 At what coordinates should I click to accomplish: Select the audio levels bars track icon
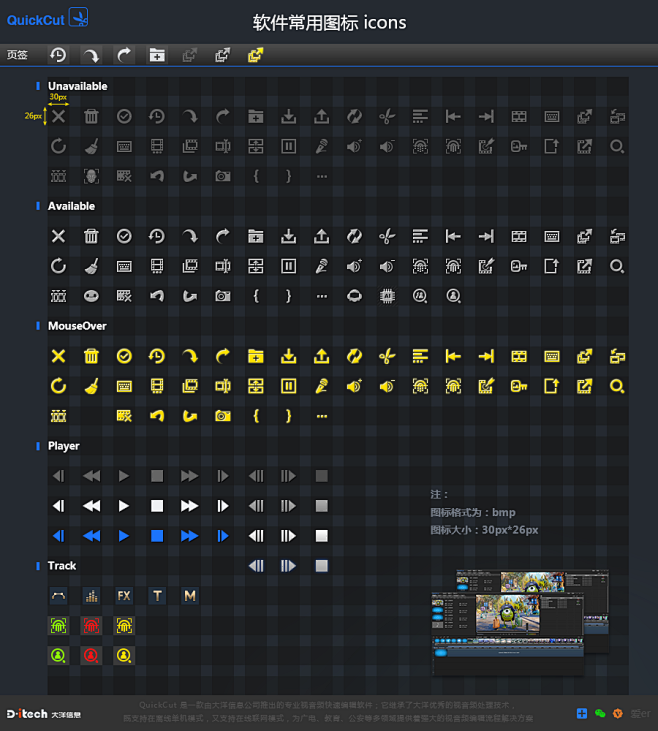tap(91, 596)
